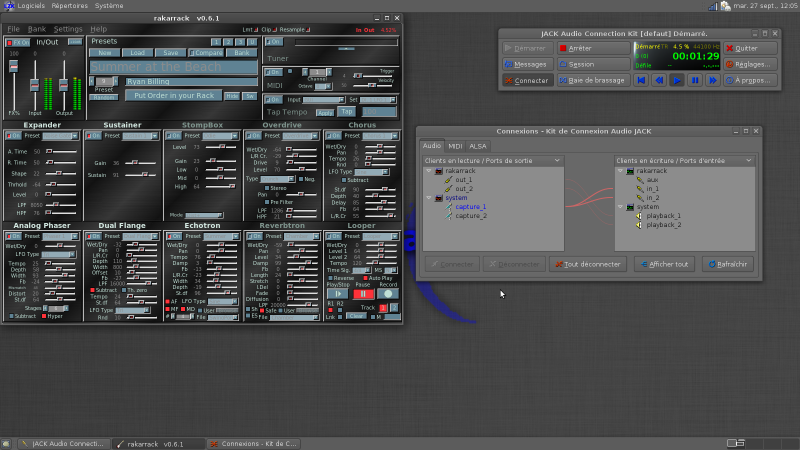Collapse the rakarrack output ports tree
Image resolution: width=800 pixels, height=450 pixels.
click(429, 171)
